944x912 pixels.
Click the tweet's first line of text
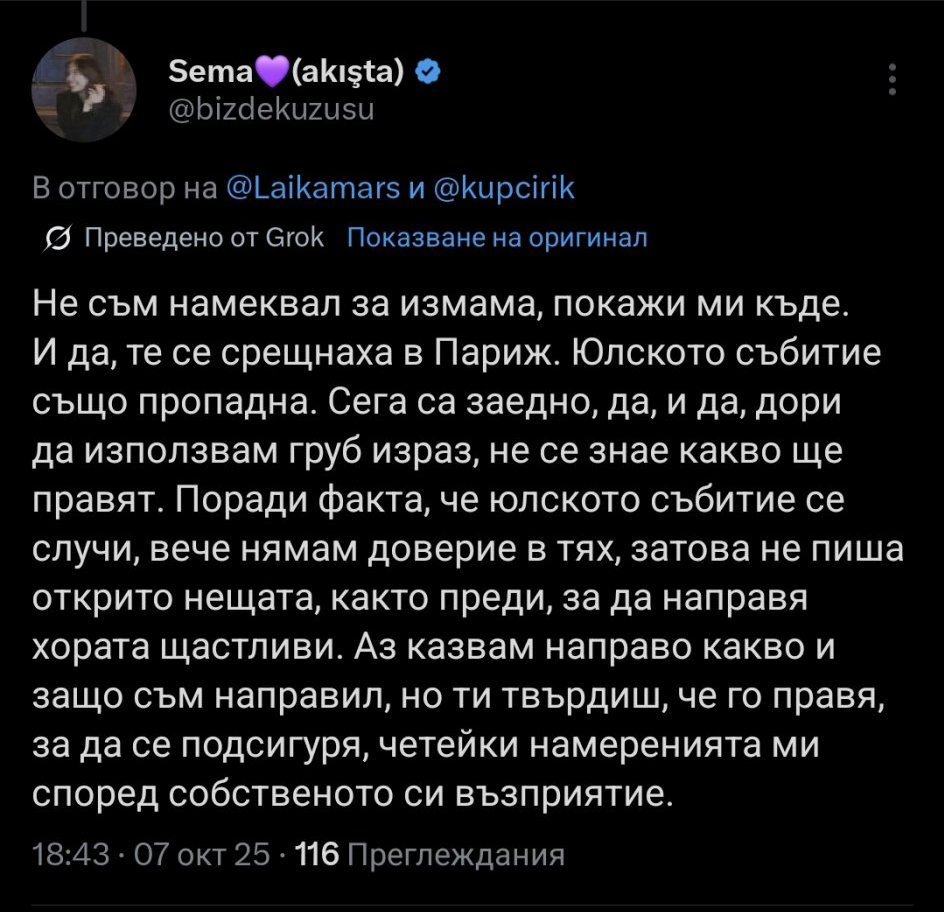(440, 307)
